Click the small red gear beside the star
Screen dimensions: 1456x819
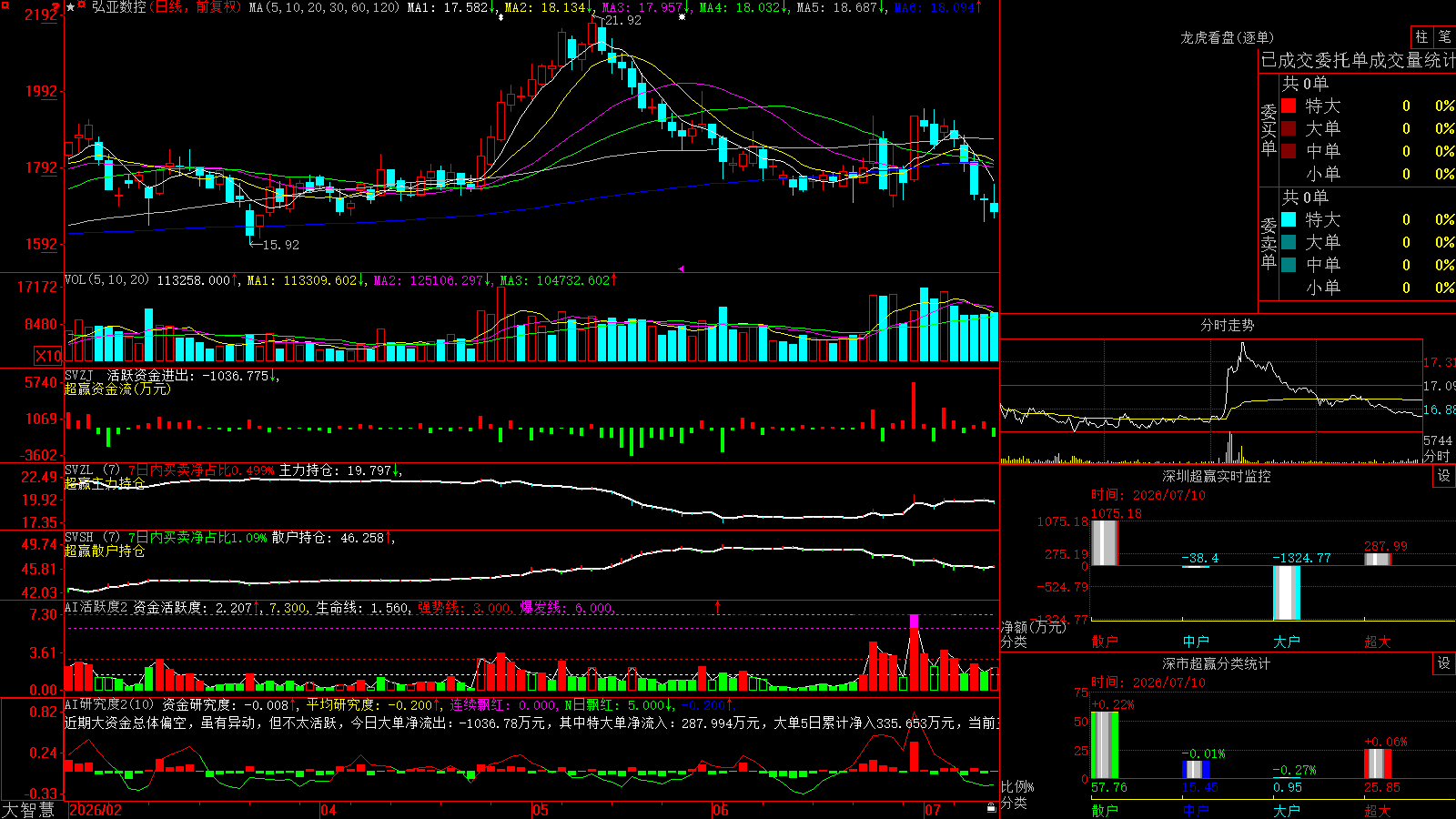click(x=82, y=5)
